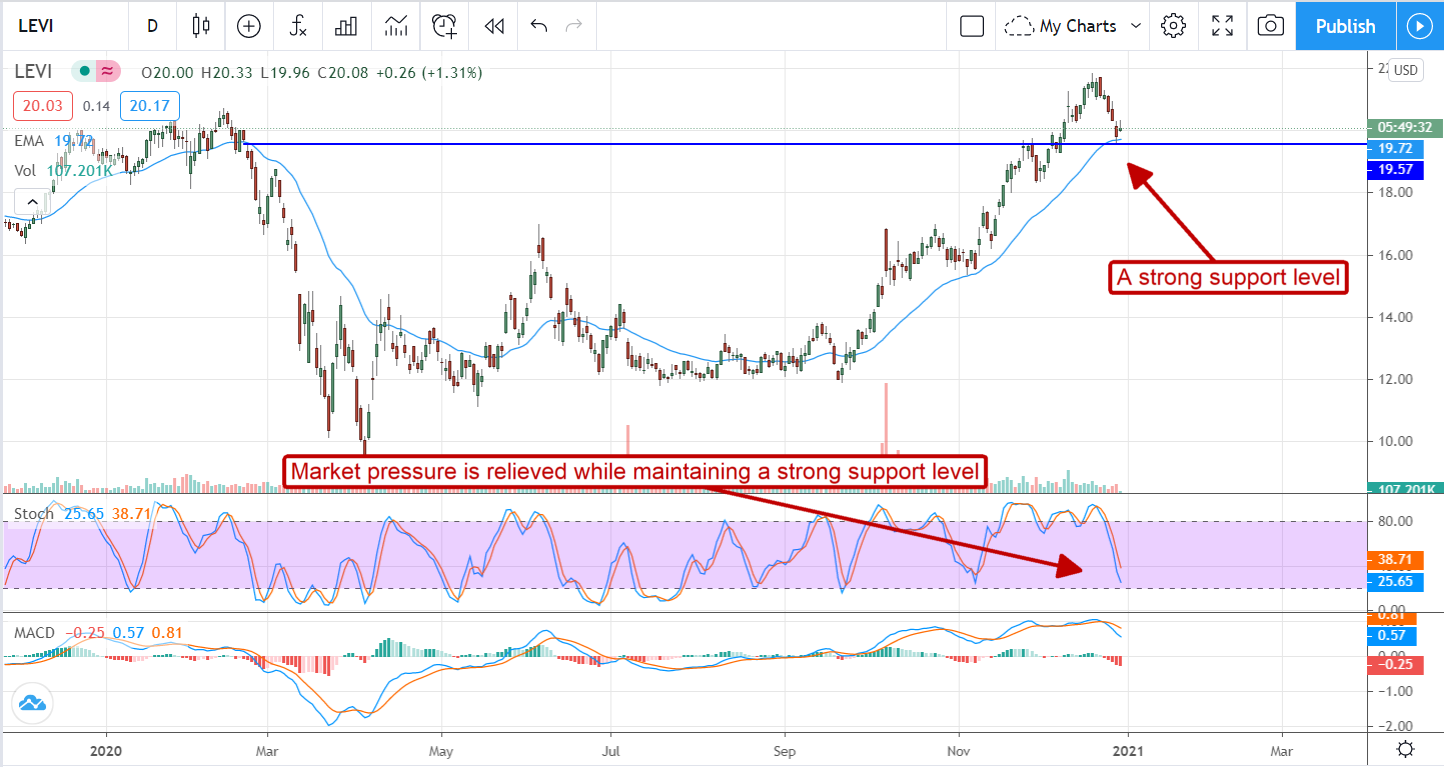Viewport: 1444px width, 767px height.
Task: Click the compare or add symbol icon
Action: (248, 27)
